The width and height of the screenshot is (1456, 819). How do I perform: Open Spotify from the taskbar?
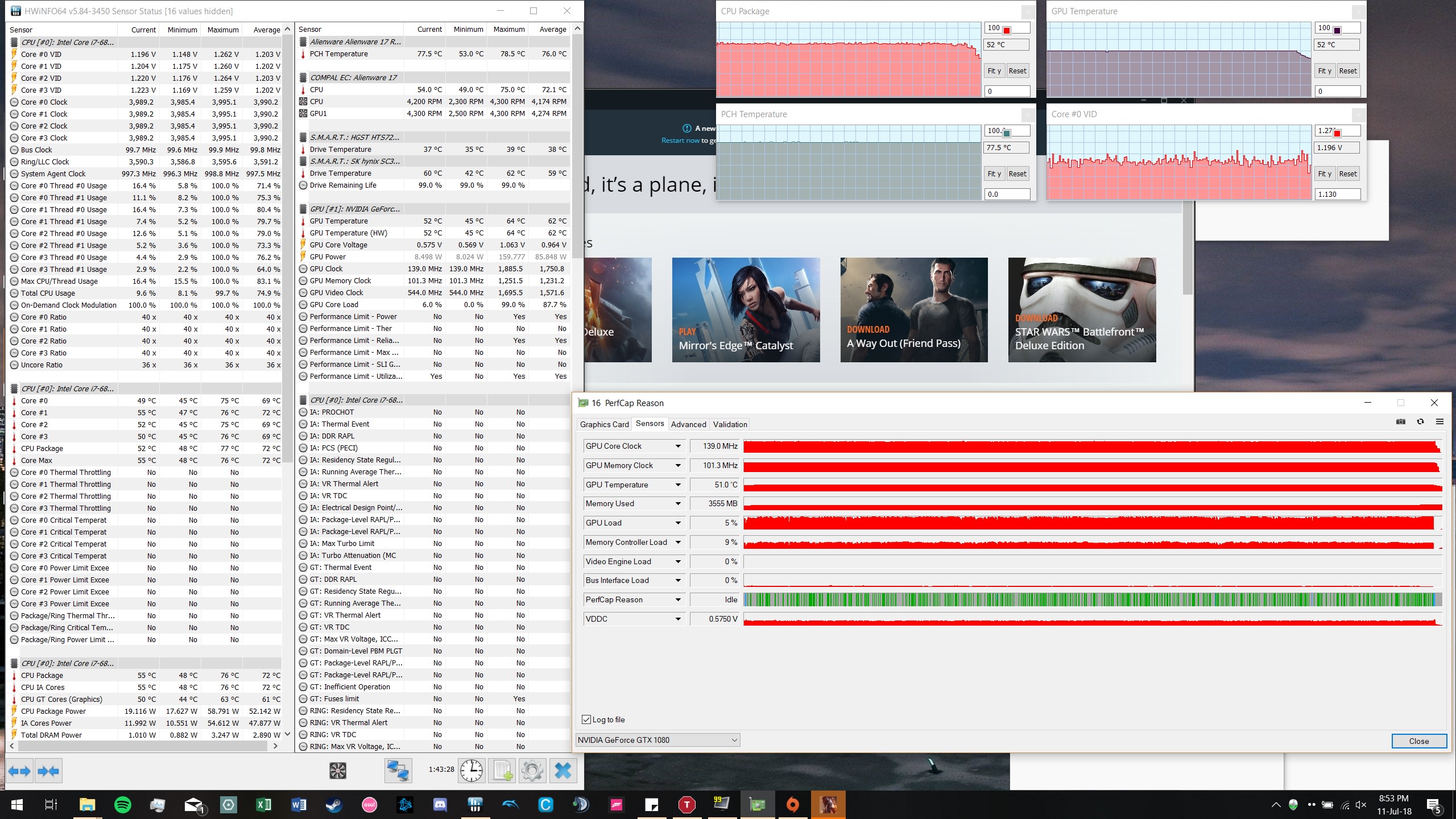point(122,804)
